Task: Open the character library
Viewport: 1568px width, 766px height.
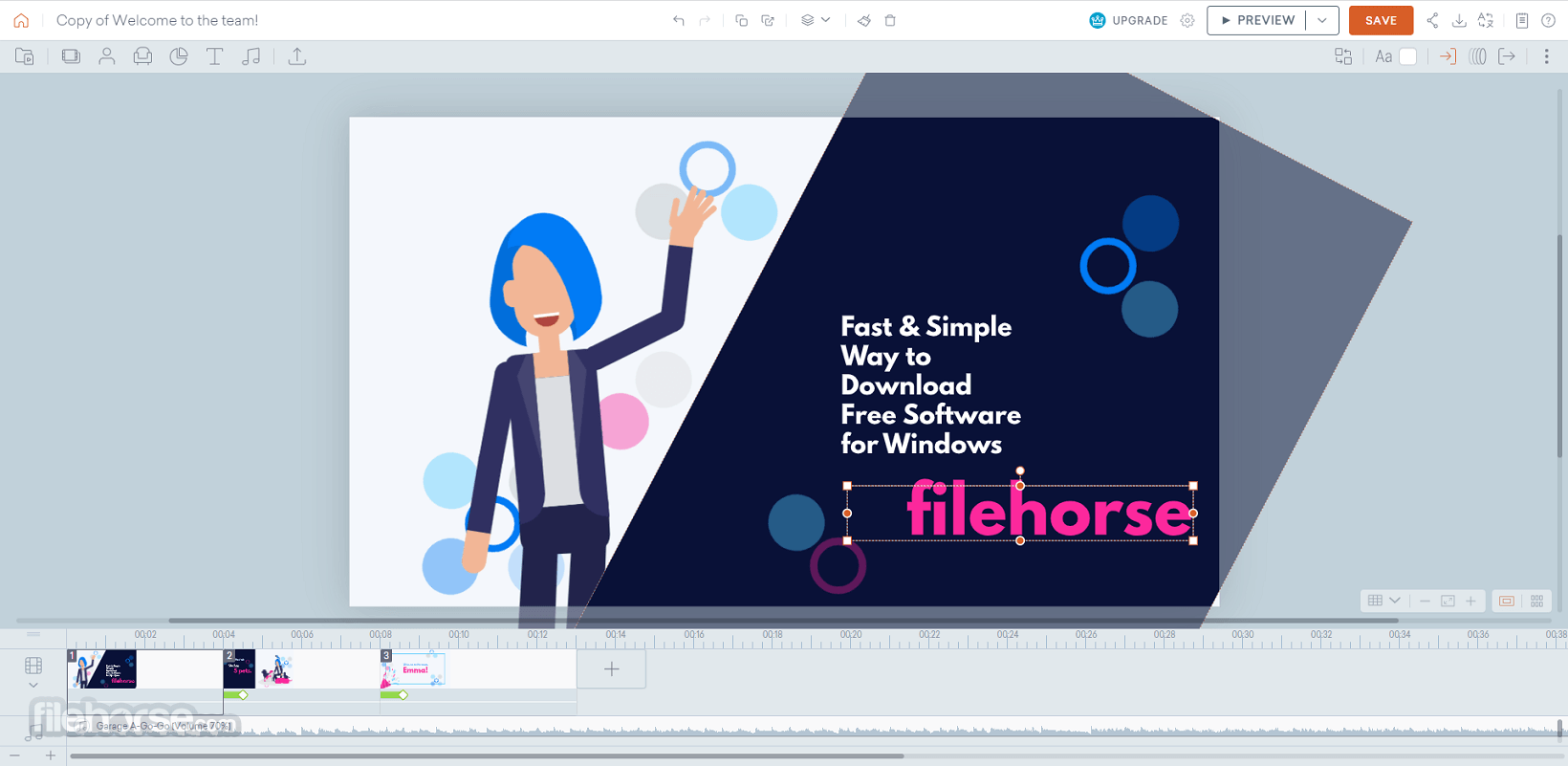Action: tap(107, 56)
